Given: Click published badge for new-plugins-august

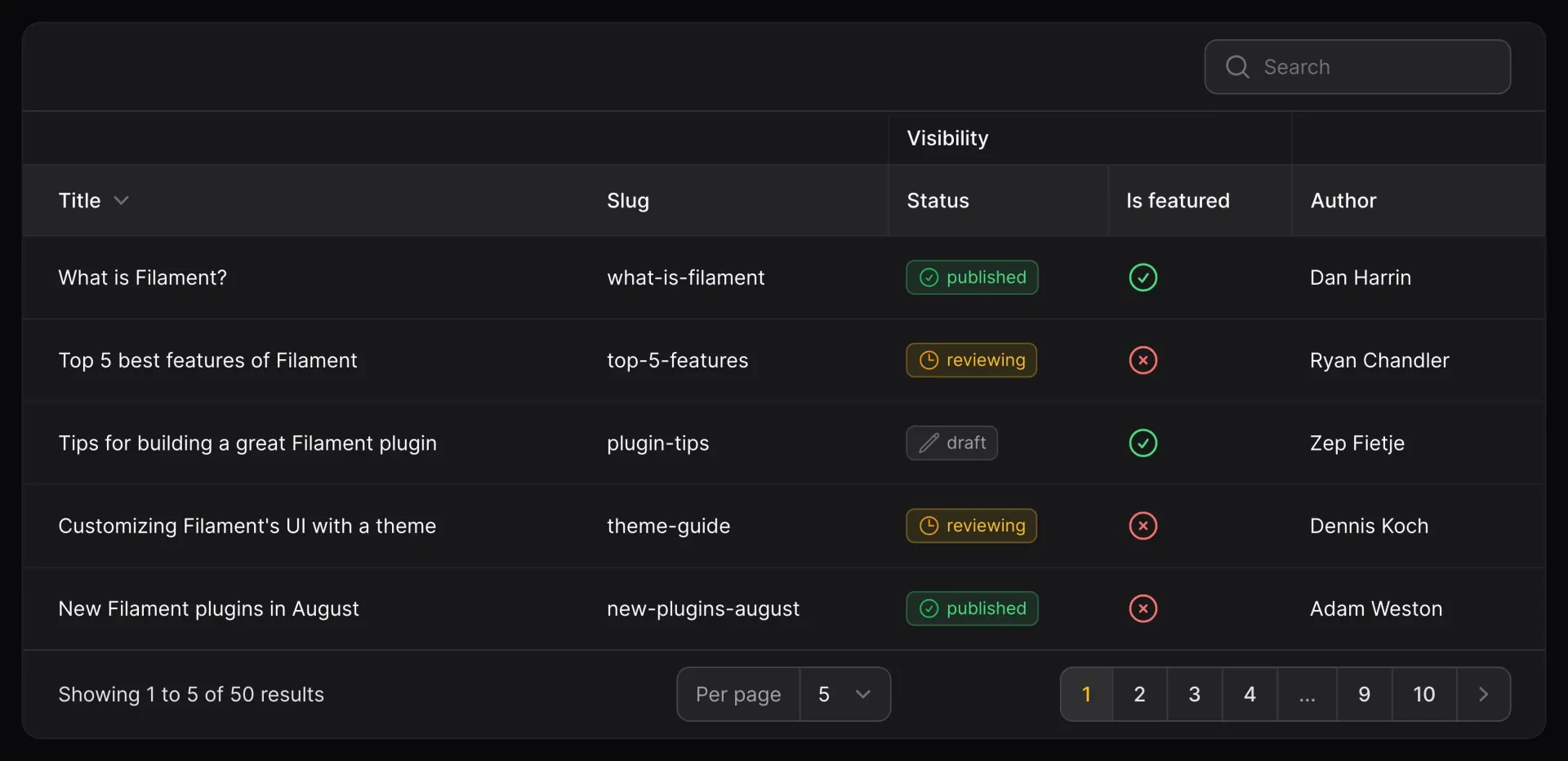Looking at the screenshot, I should pos(972,608).
